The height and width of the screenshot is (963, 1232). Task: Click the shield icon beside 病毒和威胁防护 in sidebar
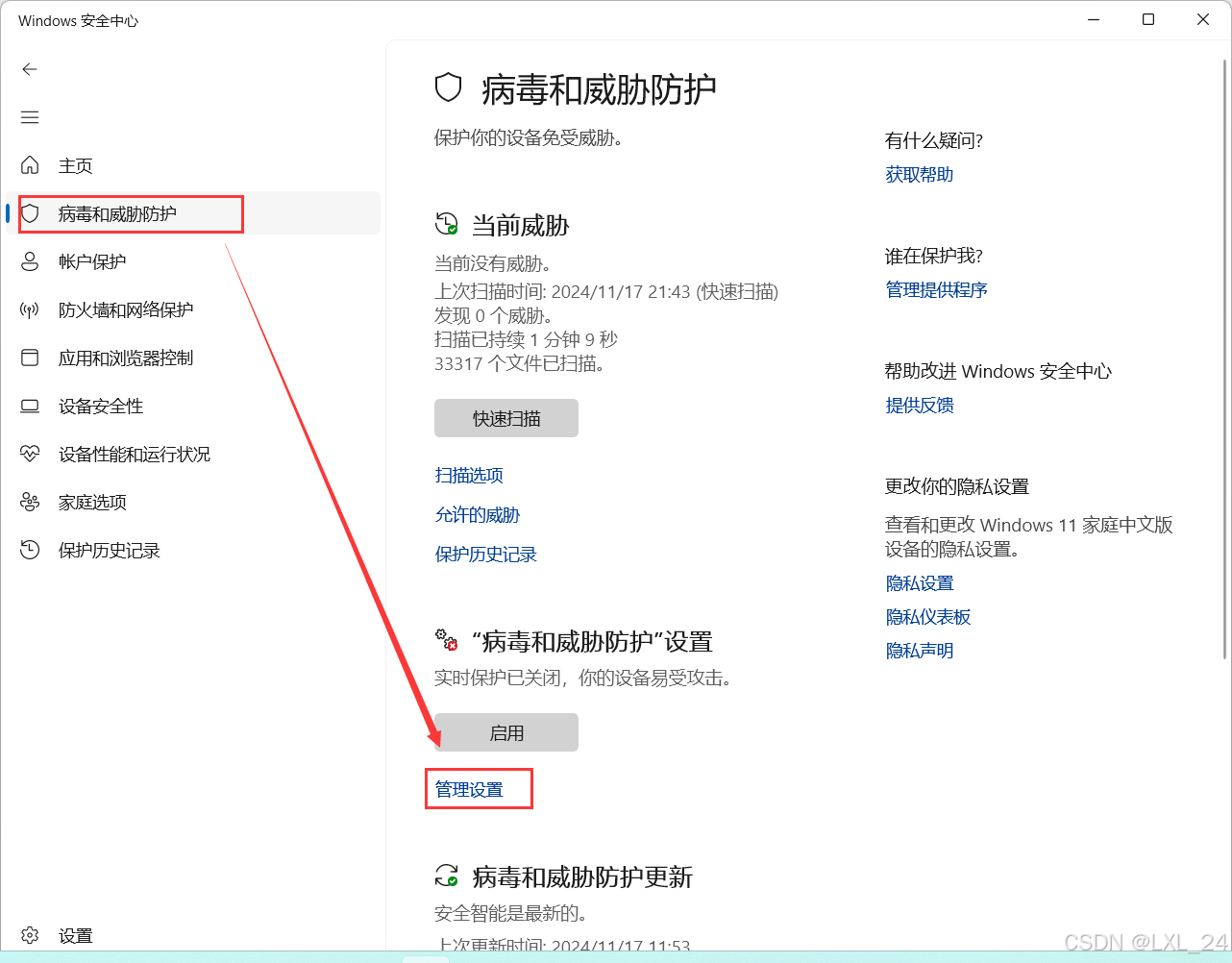pyautogui.click(x=30, y=213)
